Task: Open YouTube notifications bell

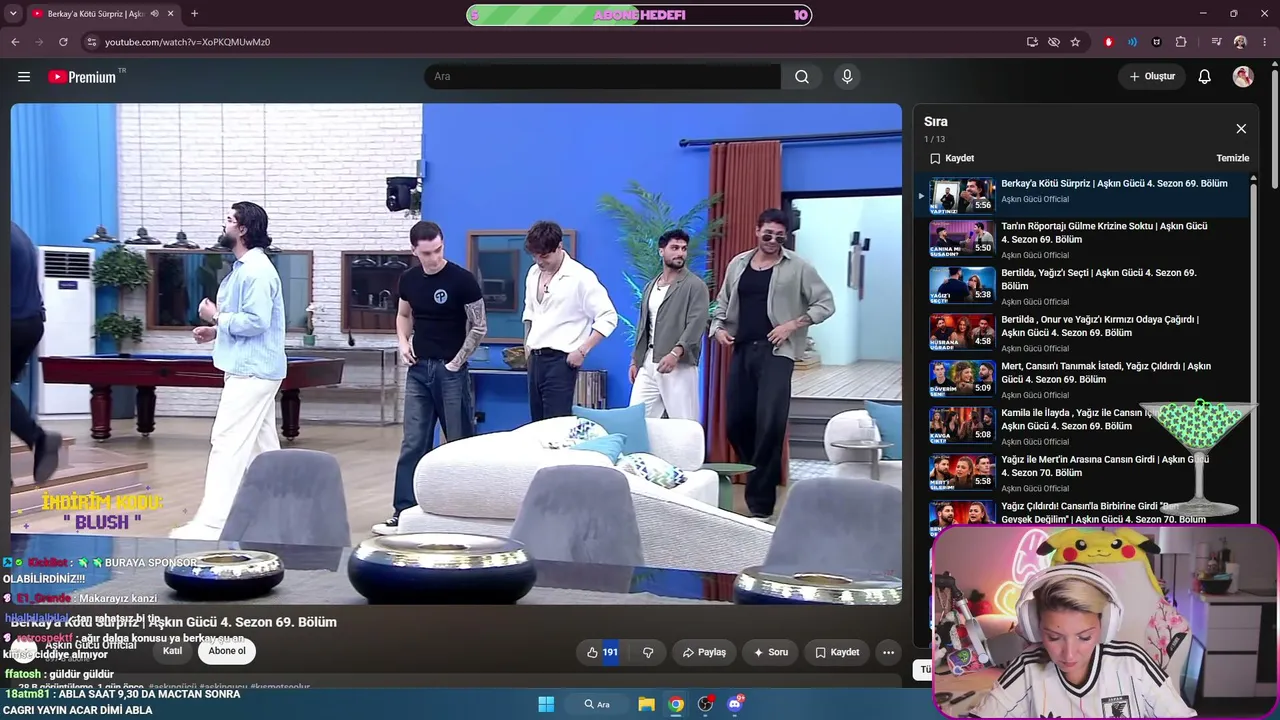Action: (x=1205, y=77)
